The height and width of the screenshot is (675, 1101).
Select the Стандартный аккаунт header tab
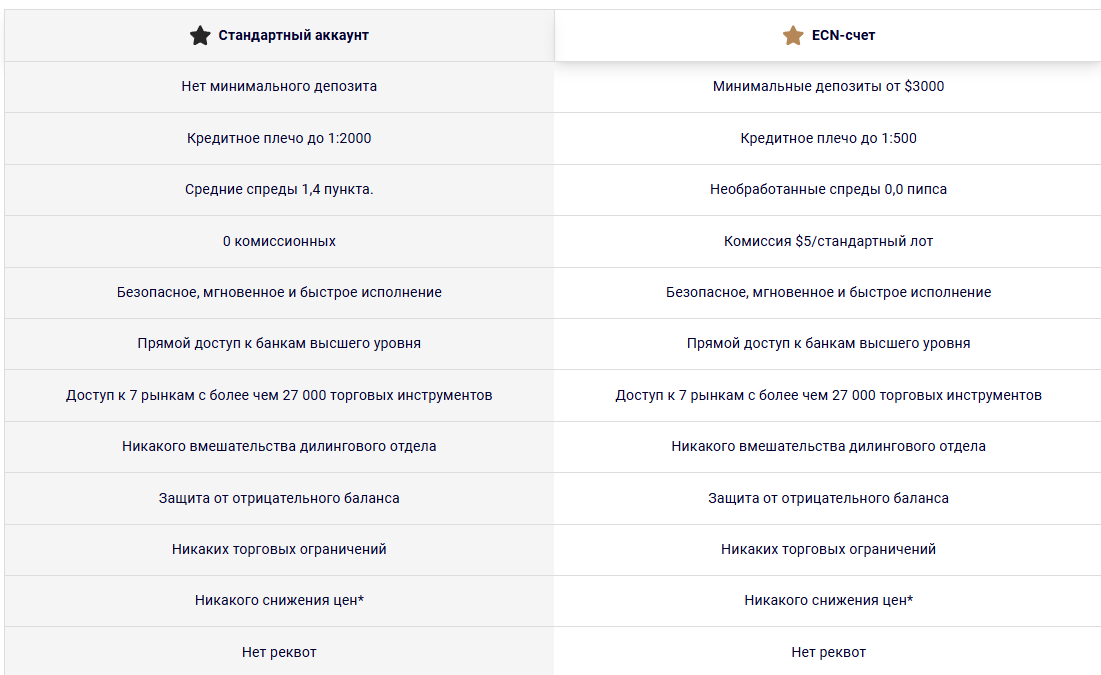click(279, 35)
